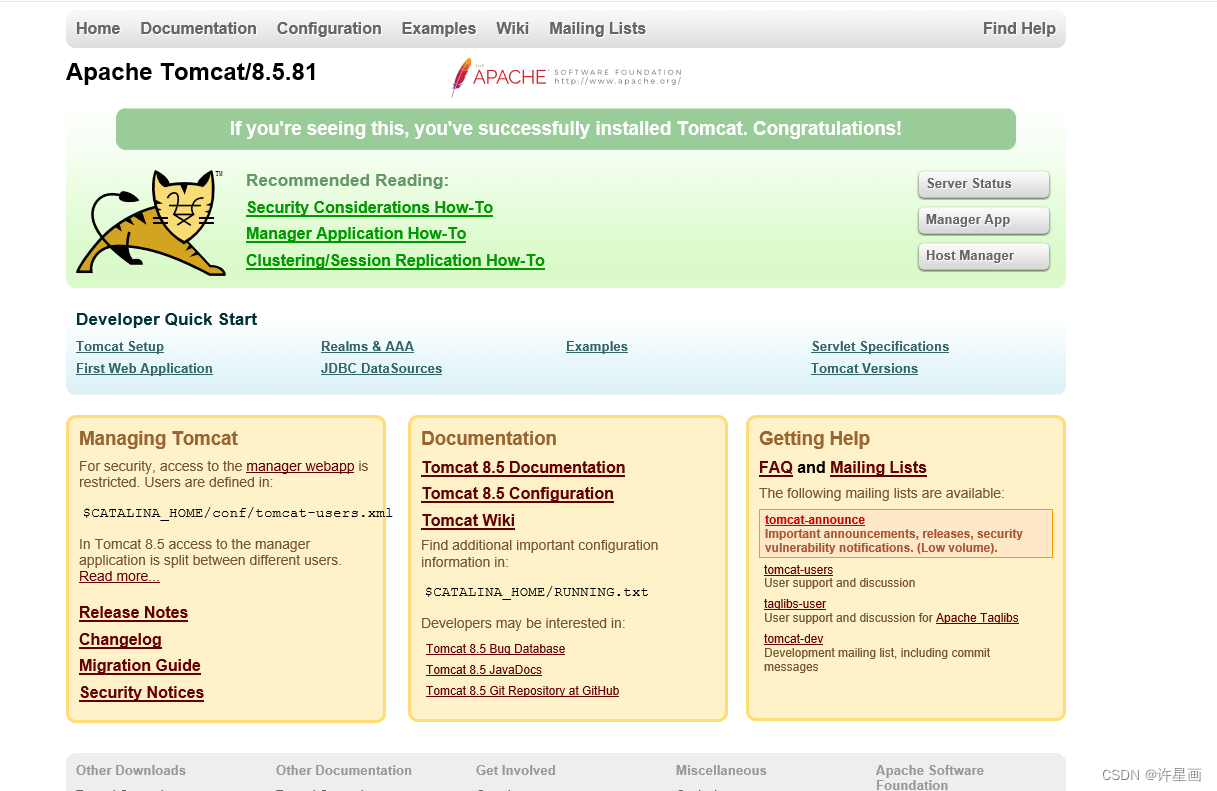
Task: Open the taglibs-user mailing list link
Action: 795,604
